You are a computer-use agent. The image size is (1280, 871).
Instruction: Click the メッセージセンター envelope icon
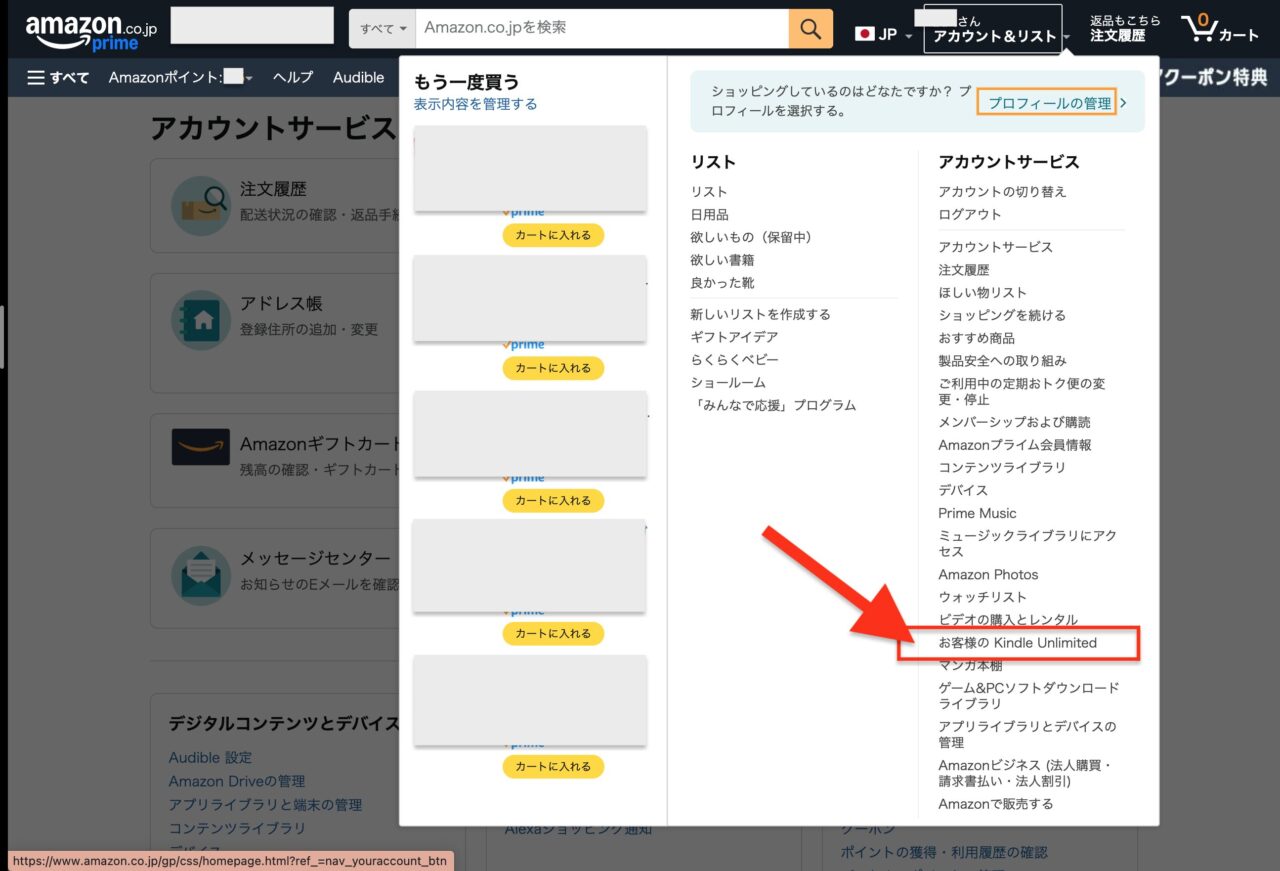(200, 575)
